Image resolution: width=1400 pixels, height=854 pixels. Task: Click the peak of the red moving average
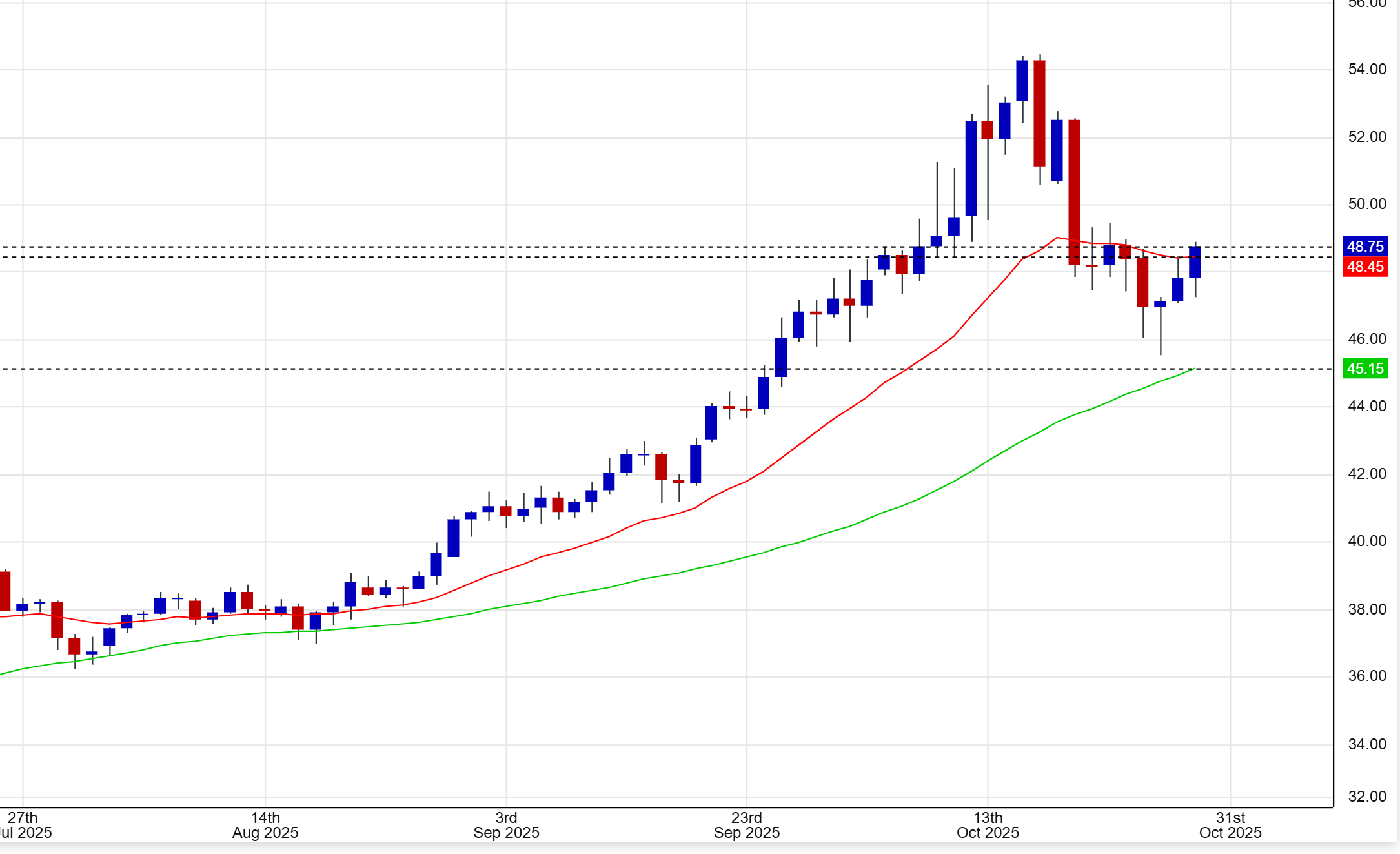pyautogui.click(x=1057, y=238)
